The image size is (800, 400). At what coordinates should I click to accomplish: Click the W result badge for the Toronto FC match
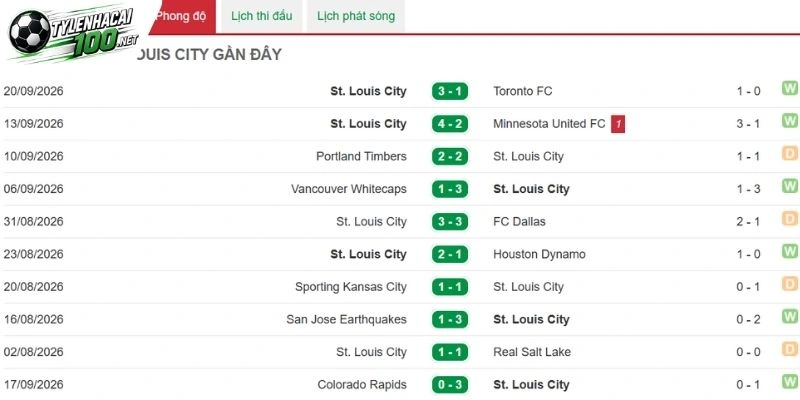click(790, 88)
